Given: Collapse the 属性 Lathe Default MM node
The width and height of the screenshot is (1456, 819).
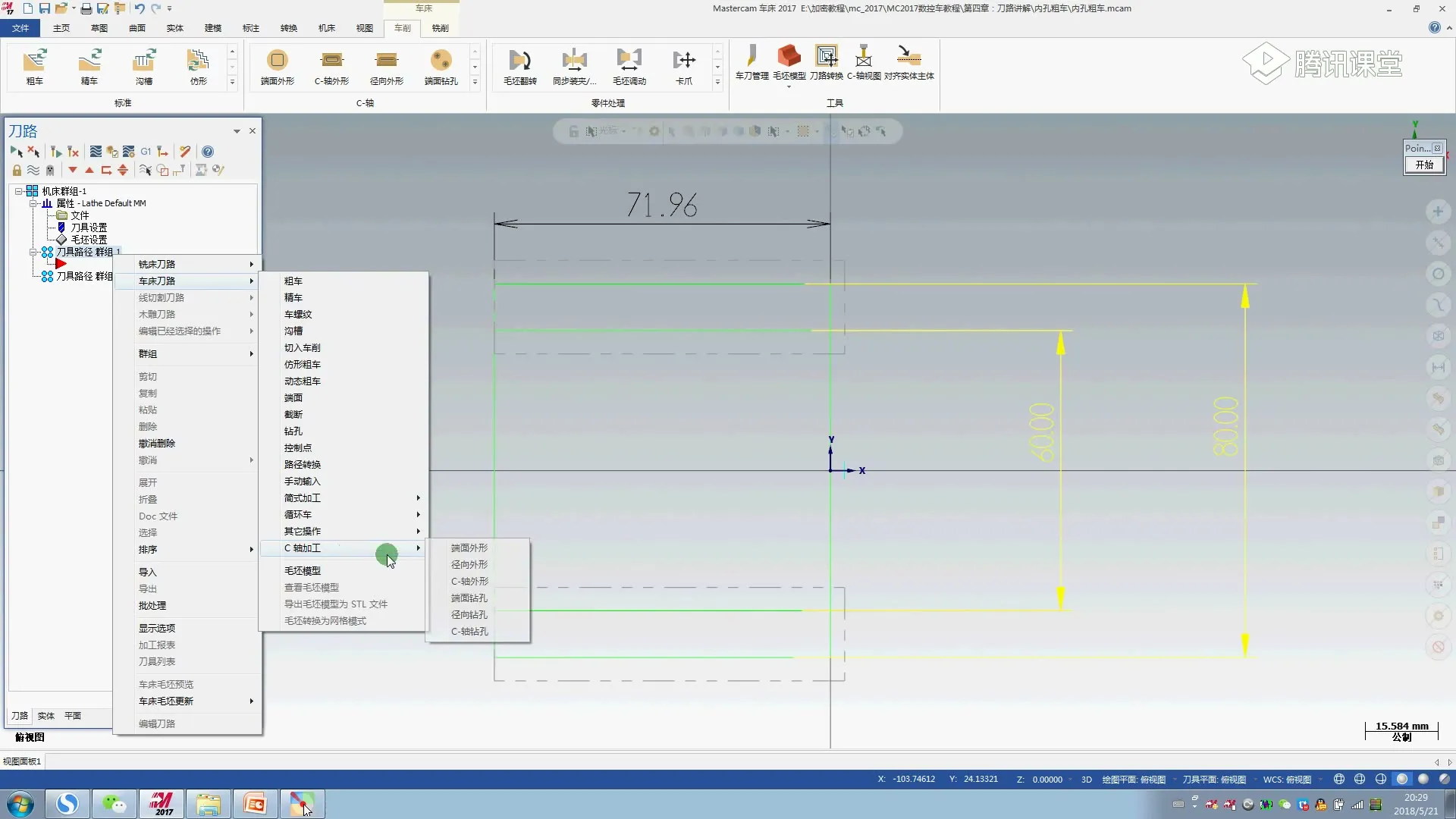Looking at the screenshot, I should pos(33,203).
